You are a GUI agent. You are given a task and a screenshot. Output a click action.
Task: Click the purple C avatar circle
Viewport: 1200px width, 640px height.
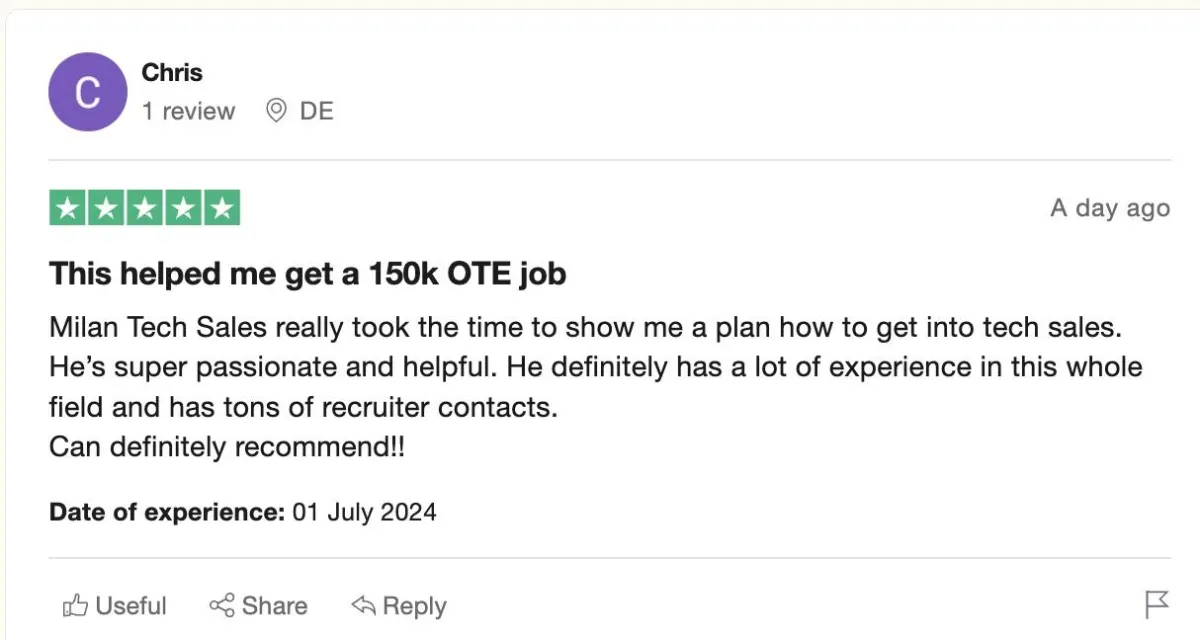tap(88, 92)
